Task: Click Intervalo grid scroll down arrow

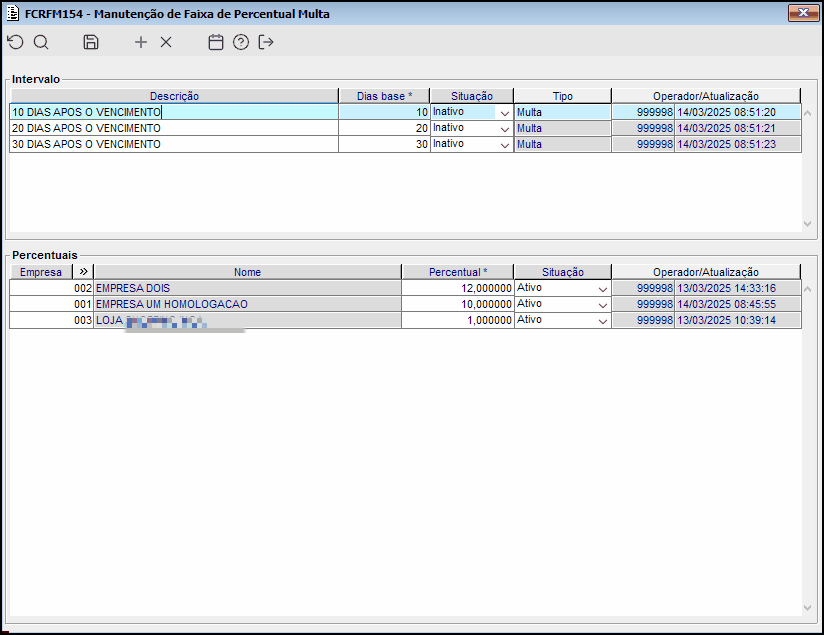Action: tap(808, 224)
